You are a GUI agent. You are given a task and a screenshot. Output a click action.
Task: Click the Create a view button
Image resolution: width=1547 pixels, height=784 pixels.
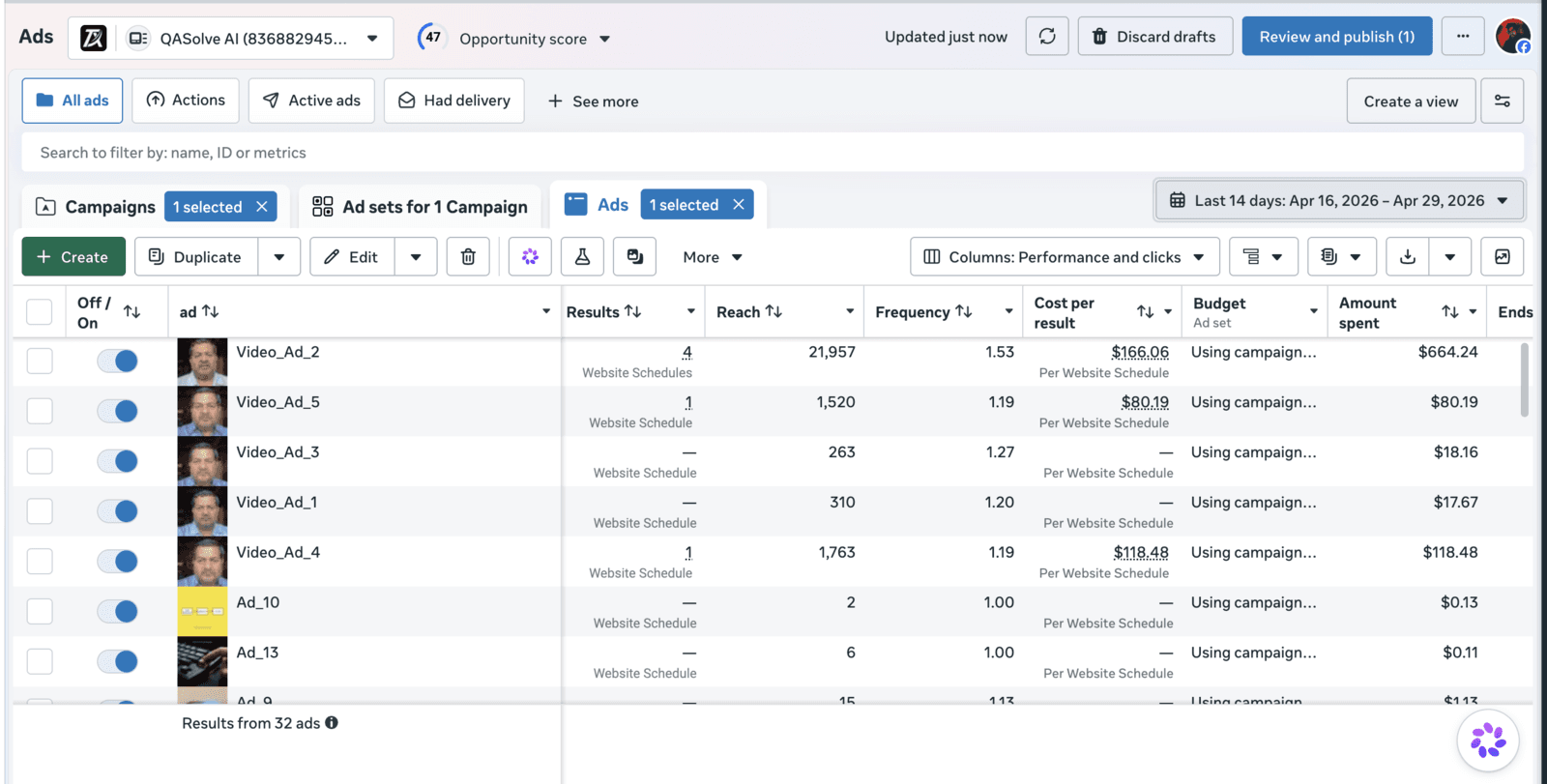coord(1411,101)
